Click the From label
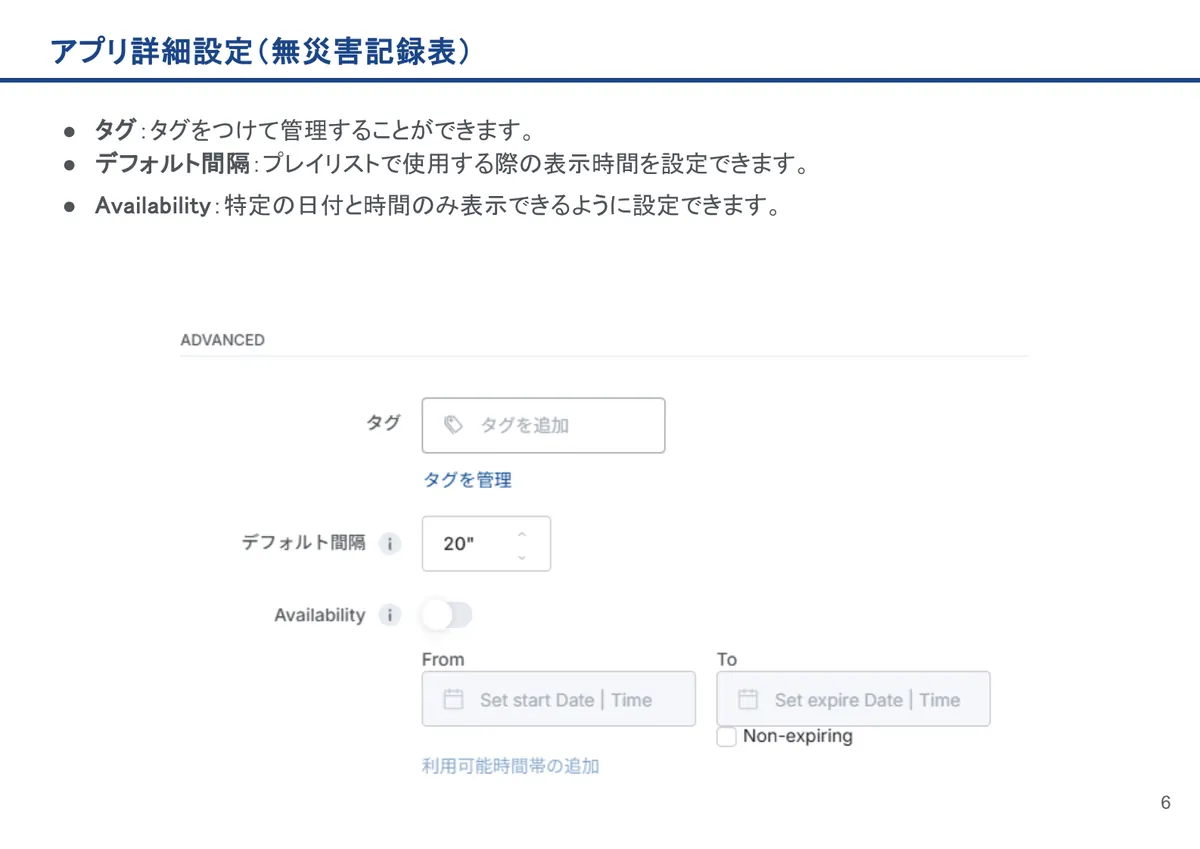The height and width of the screenshot is (849, 1200). click(443, 659)
